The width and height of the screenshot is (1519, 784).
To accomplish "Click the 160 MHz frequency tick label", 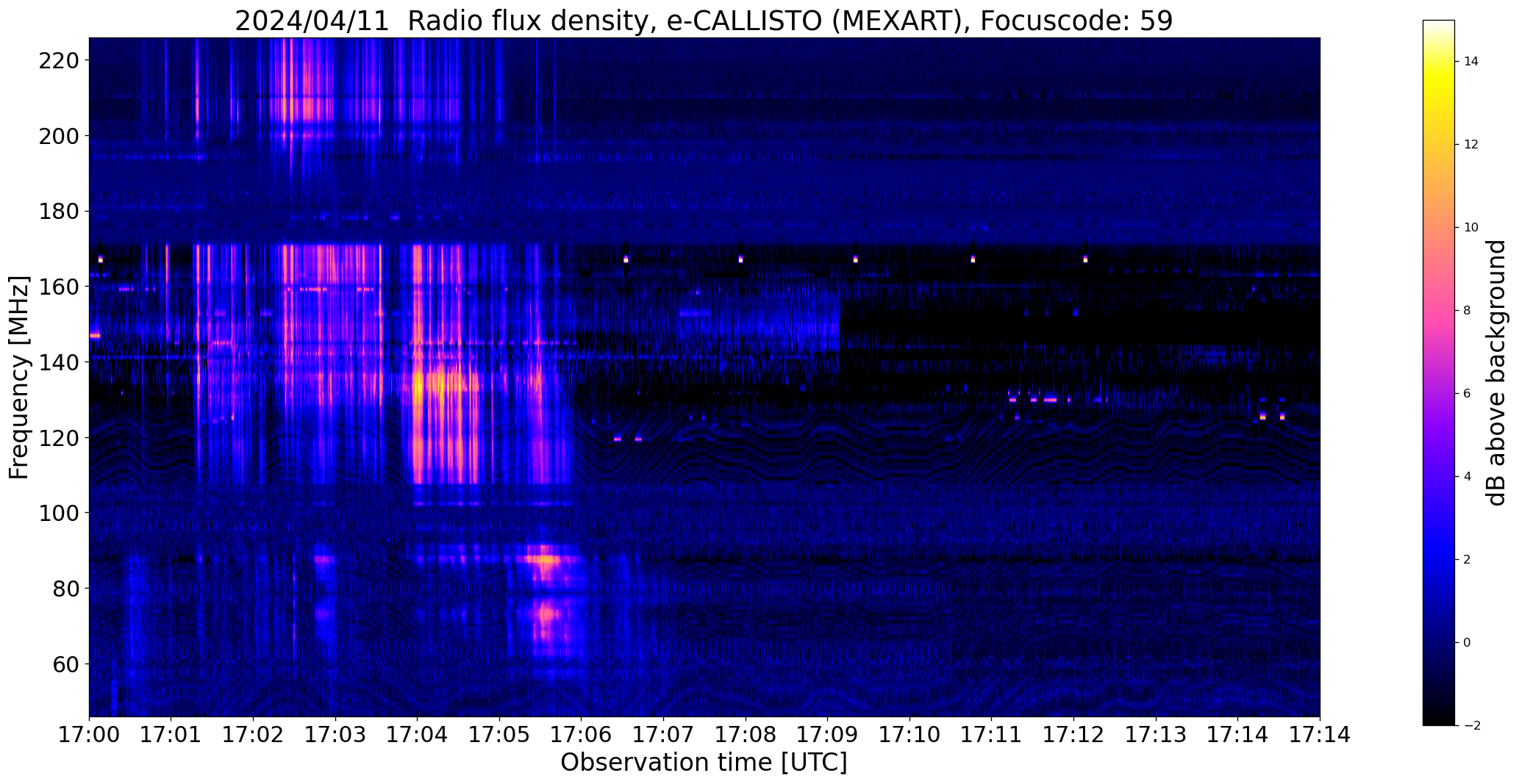I will (x=59, y=287).
